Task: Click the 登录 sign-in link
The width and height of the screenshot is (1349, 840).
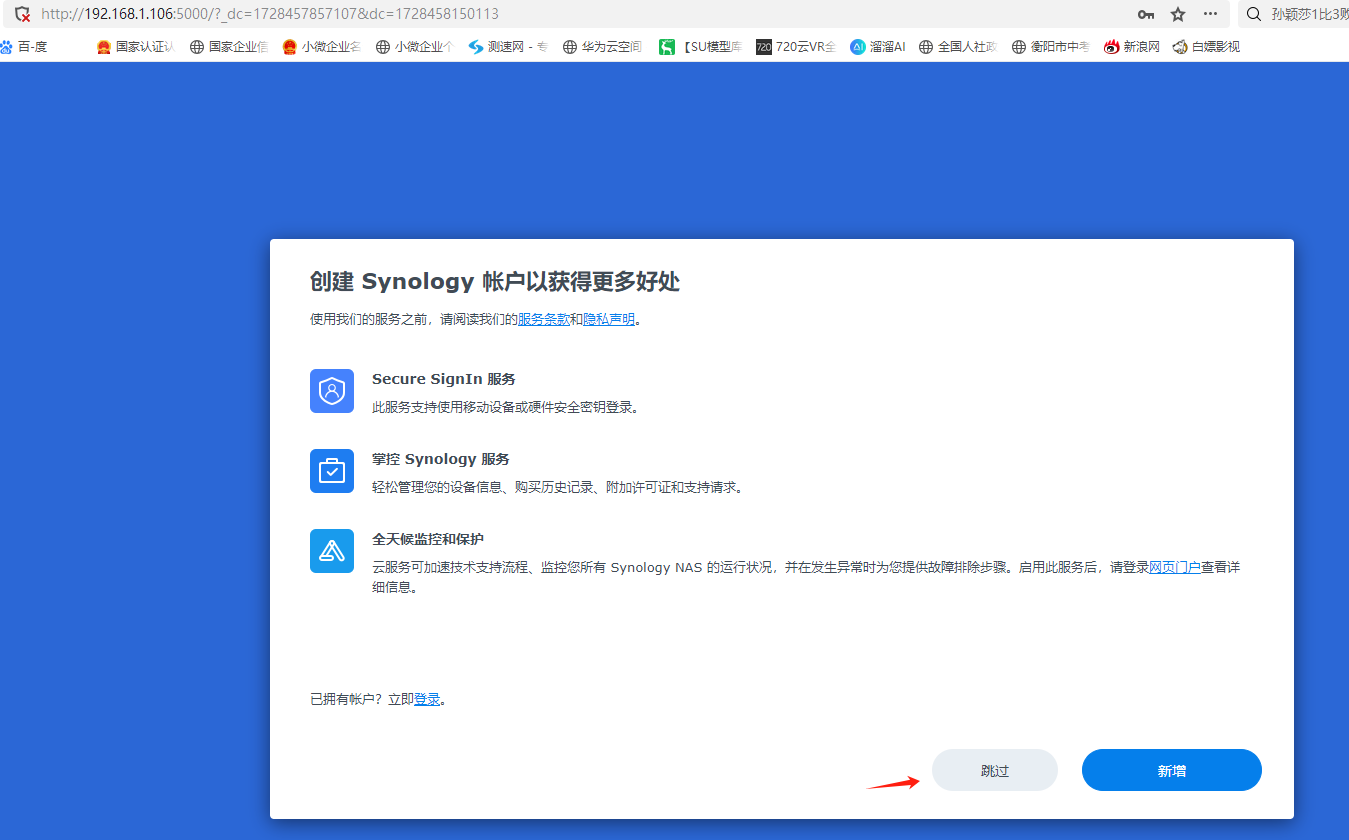Action: [x=427, y=700]
